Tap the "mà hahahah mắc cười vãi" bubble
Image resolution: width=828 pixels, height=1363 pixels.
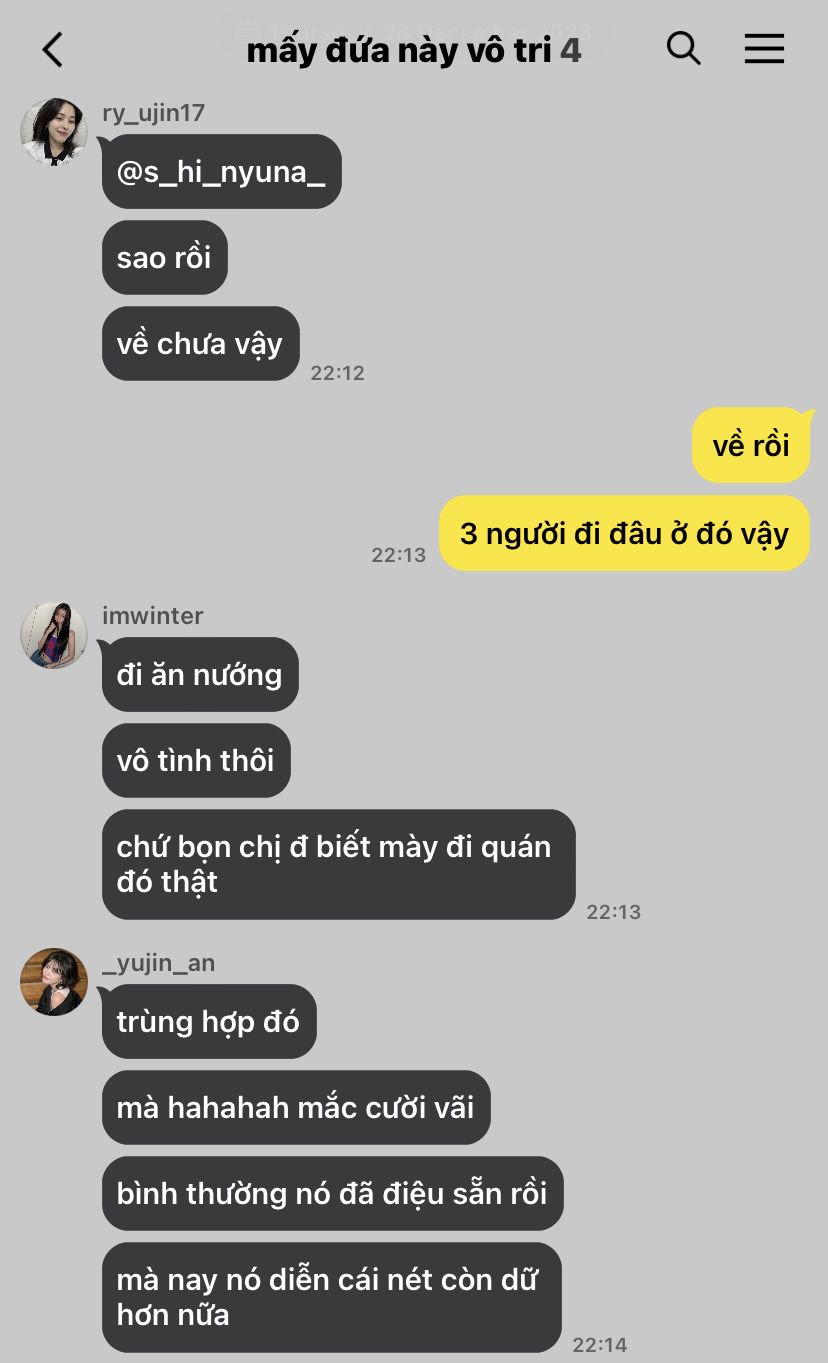click(296, 1108)
